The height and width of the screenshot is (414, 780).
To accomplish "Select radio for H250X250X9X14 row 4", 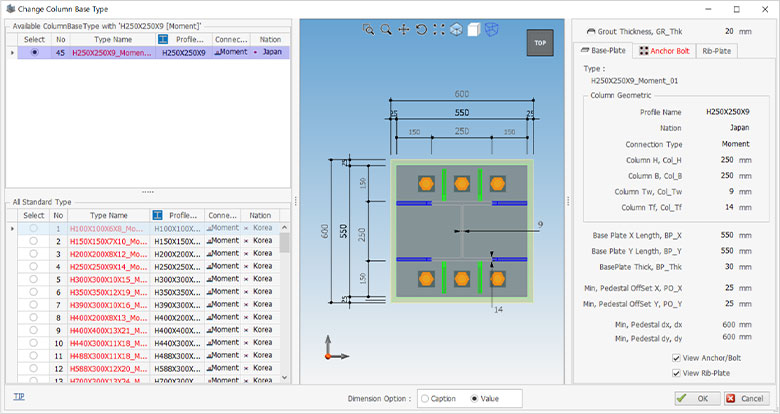I will coord(33,266).
